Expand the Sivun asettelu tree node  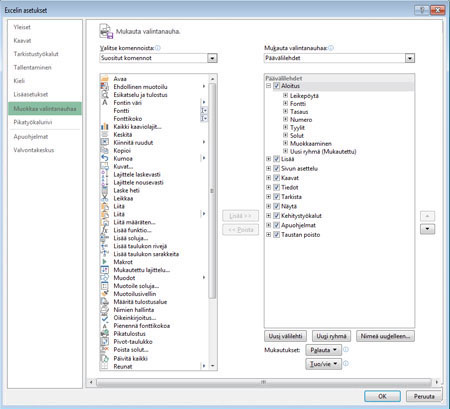pos(268,169)
